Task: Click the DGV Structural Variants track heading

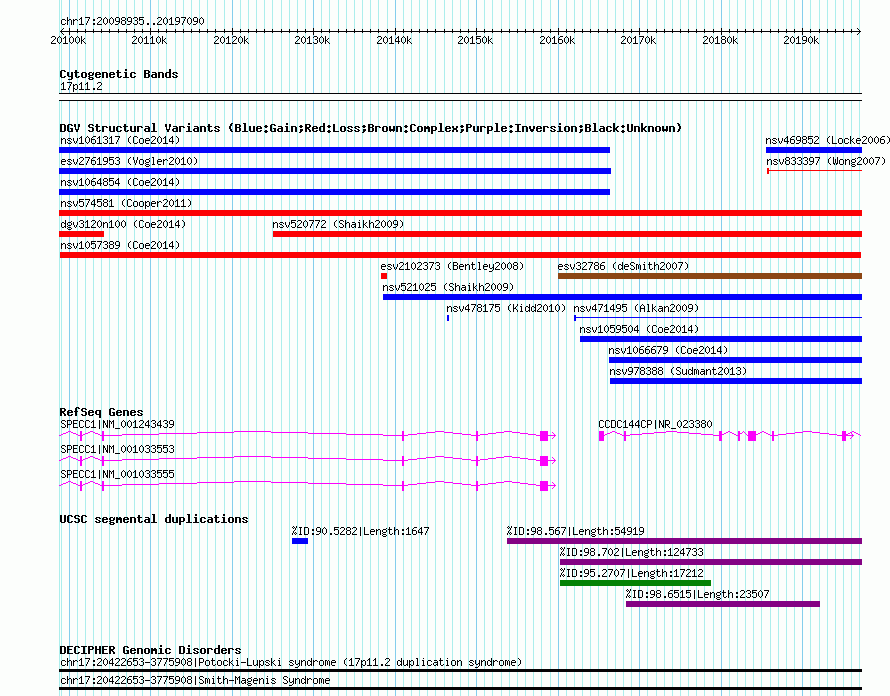Action: point(371,128)
